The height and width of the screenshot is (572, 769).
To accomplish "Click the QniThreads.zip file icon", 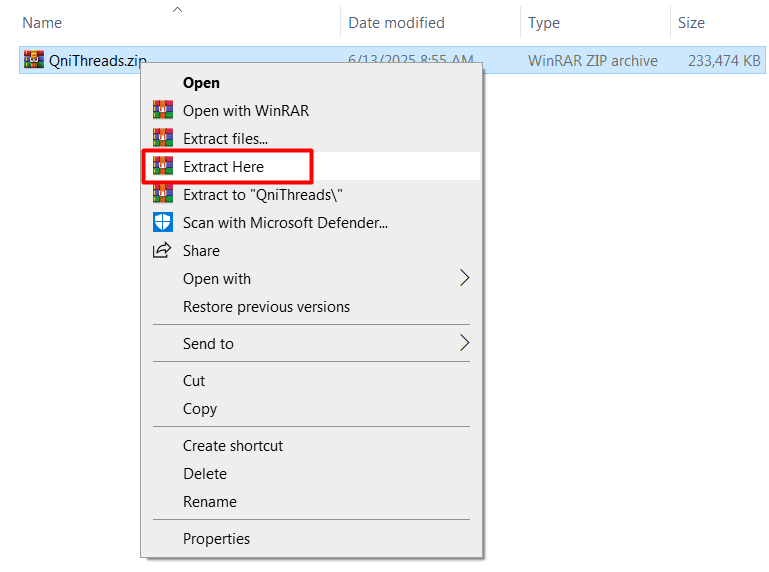I will click(x=34, y=60).
